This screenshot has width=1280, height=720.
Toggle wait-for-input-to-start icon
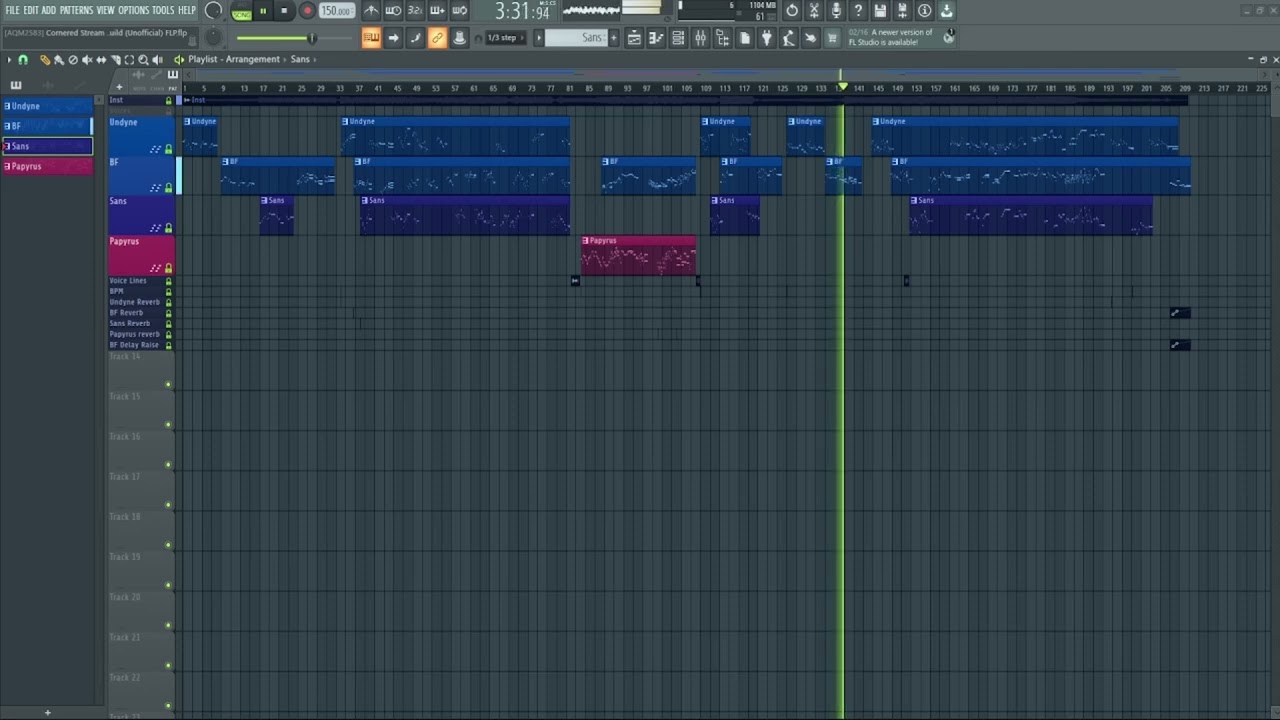(393, 11)
